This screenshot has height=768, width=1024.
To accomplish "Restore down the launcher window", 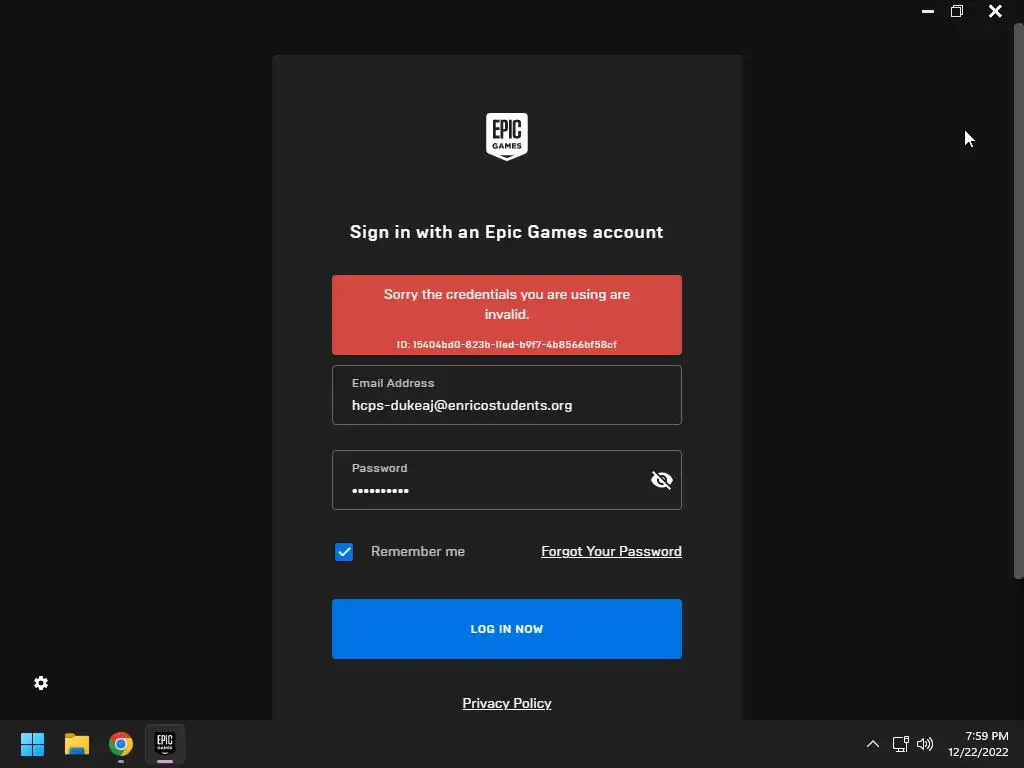I will pyautogui.click(x=957, y=11).
